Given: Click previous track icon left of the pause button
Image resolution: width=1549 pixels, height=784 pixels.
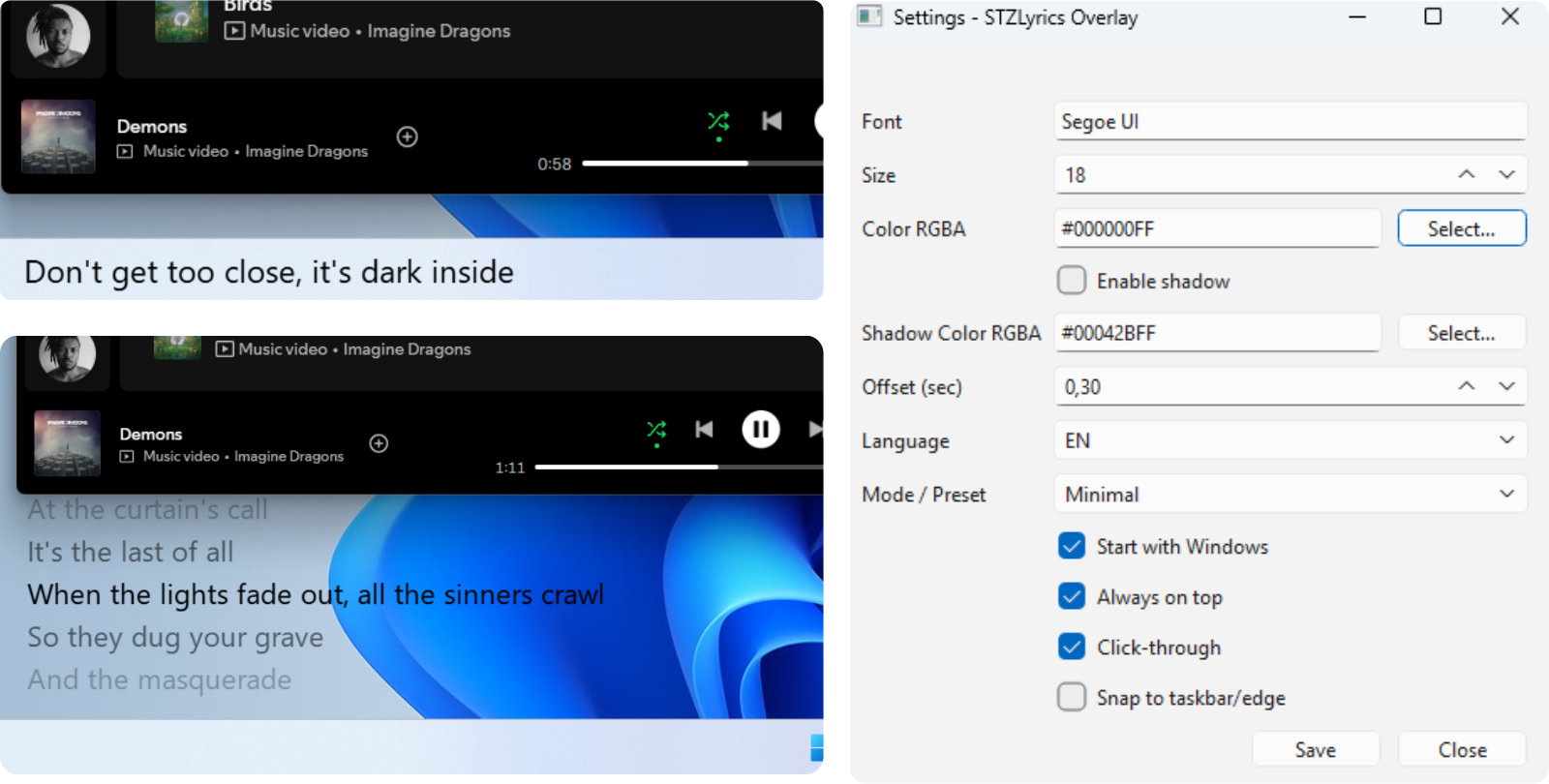Looking at the screenshot, I should [704, 429].
